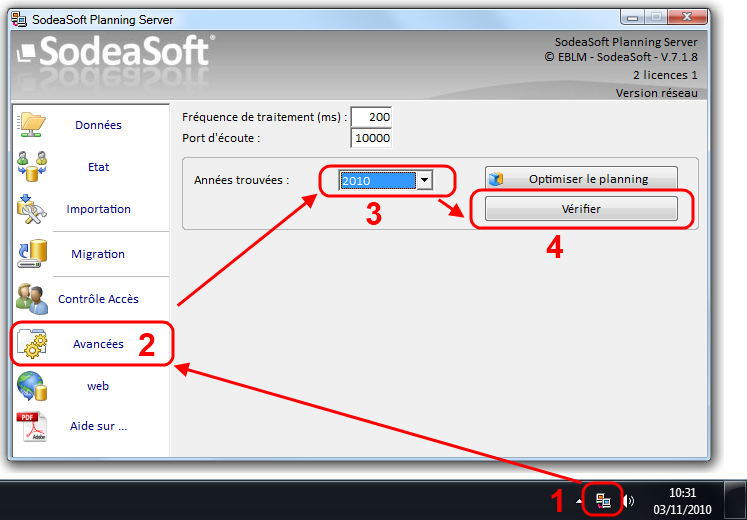This screenshot has height=520, width=747.
Task: Click the web globe icon
Action: point(32,386)
